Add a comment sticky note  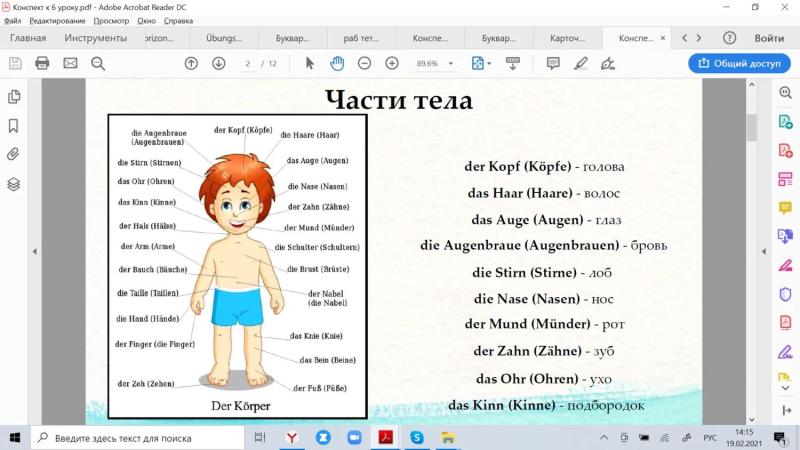(x=553, y=63)
